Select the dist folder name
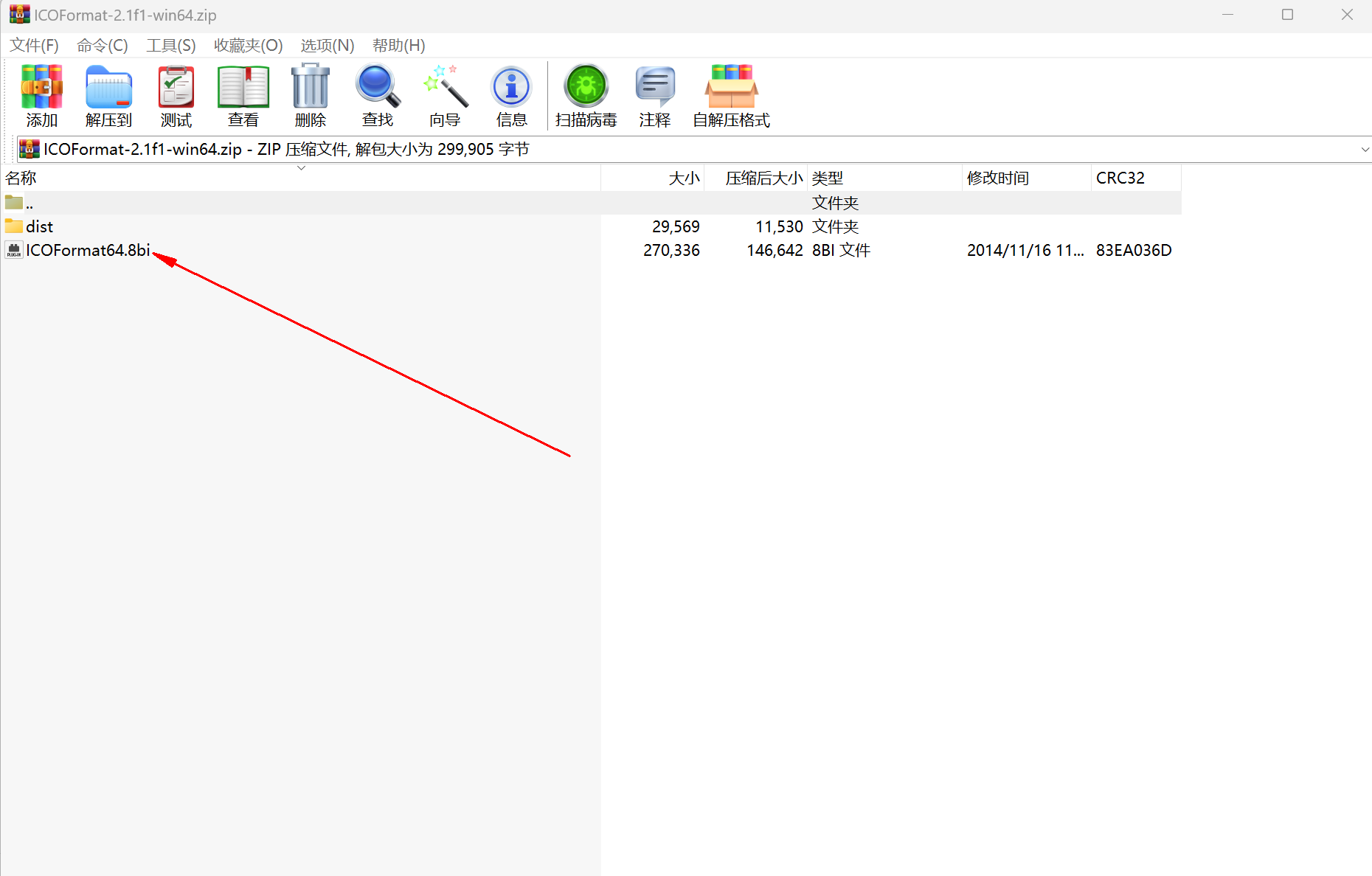1372x876 pixels. click(40, 226)
